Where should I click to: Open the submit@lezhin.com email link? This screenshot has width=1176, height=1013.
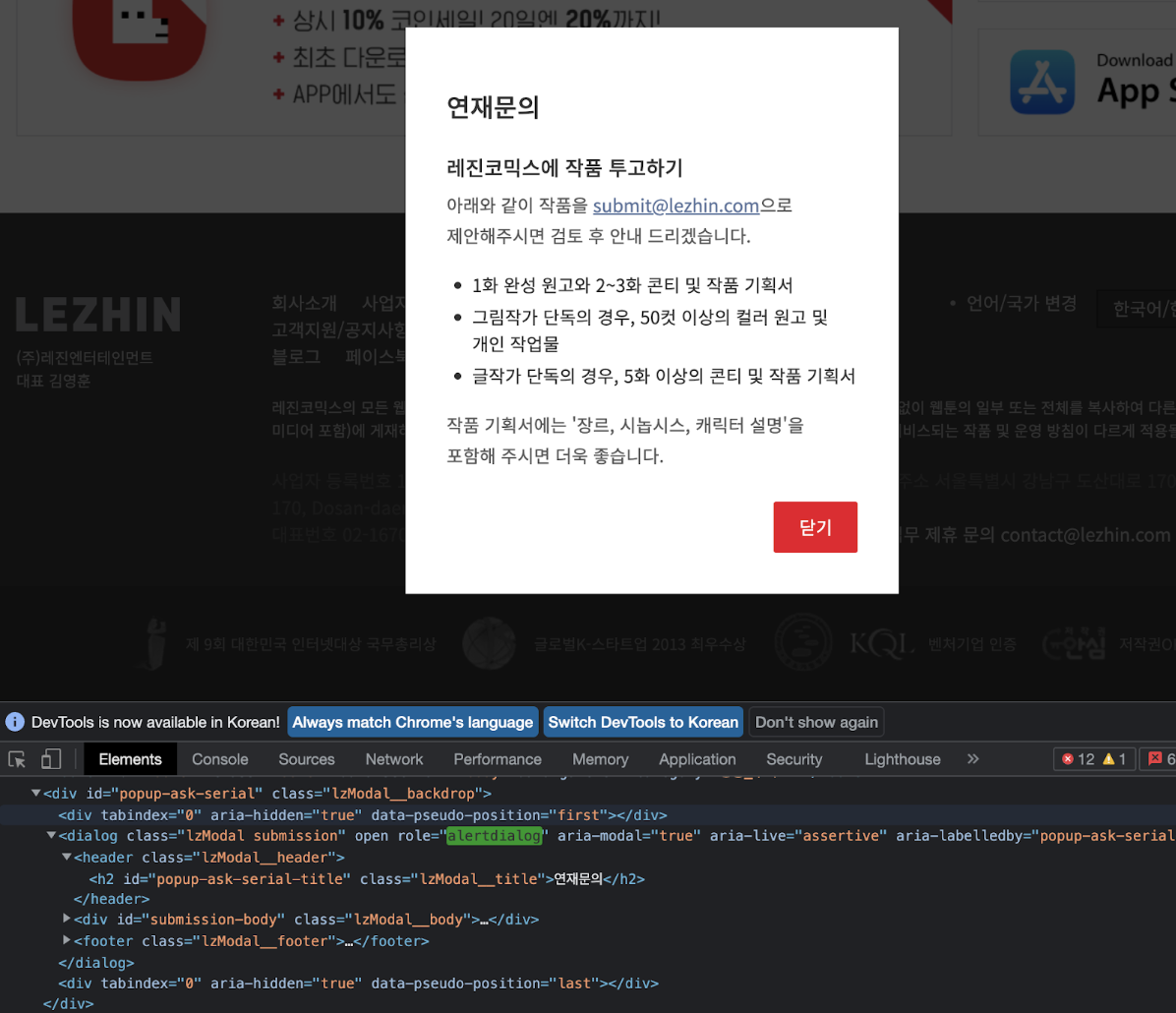point(676,206)
